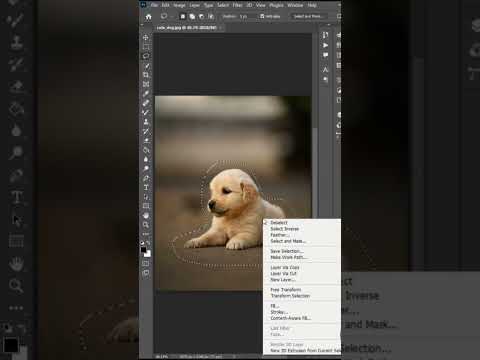Click the Feather value input field
Image resolution: width=480 pixels, height=360 pixels.
pyautogui.click(x=246, y=16)
